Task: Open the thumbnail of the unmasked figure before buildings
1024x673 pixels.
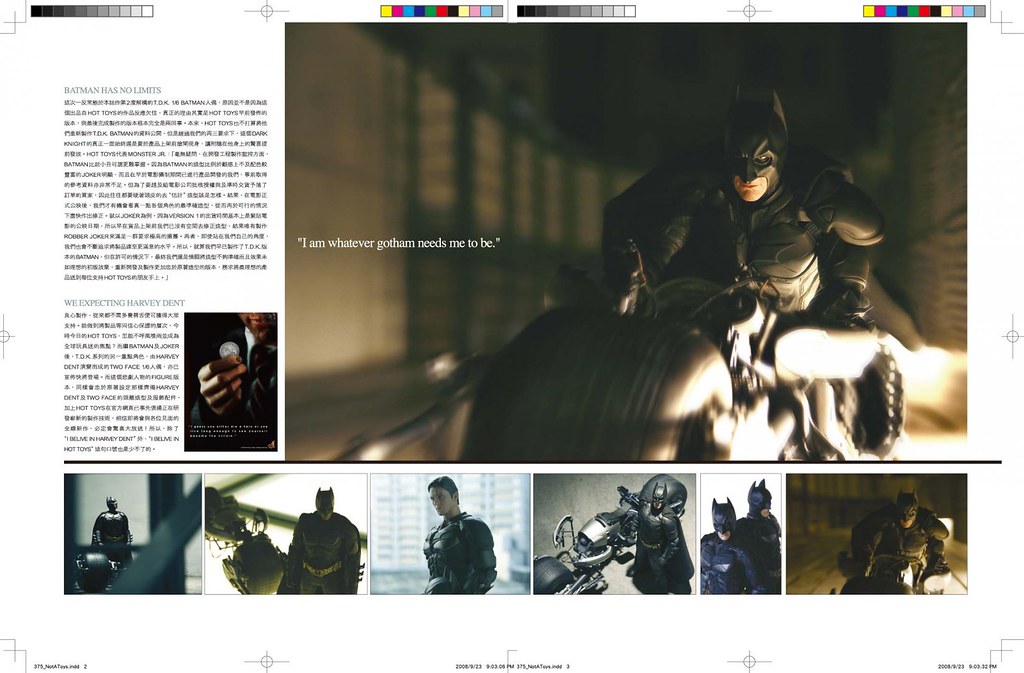Action: point(450,534)
